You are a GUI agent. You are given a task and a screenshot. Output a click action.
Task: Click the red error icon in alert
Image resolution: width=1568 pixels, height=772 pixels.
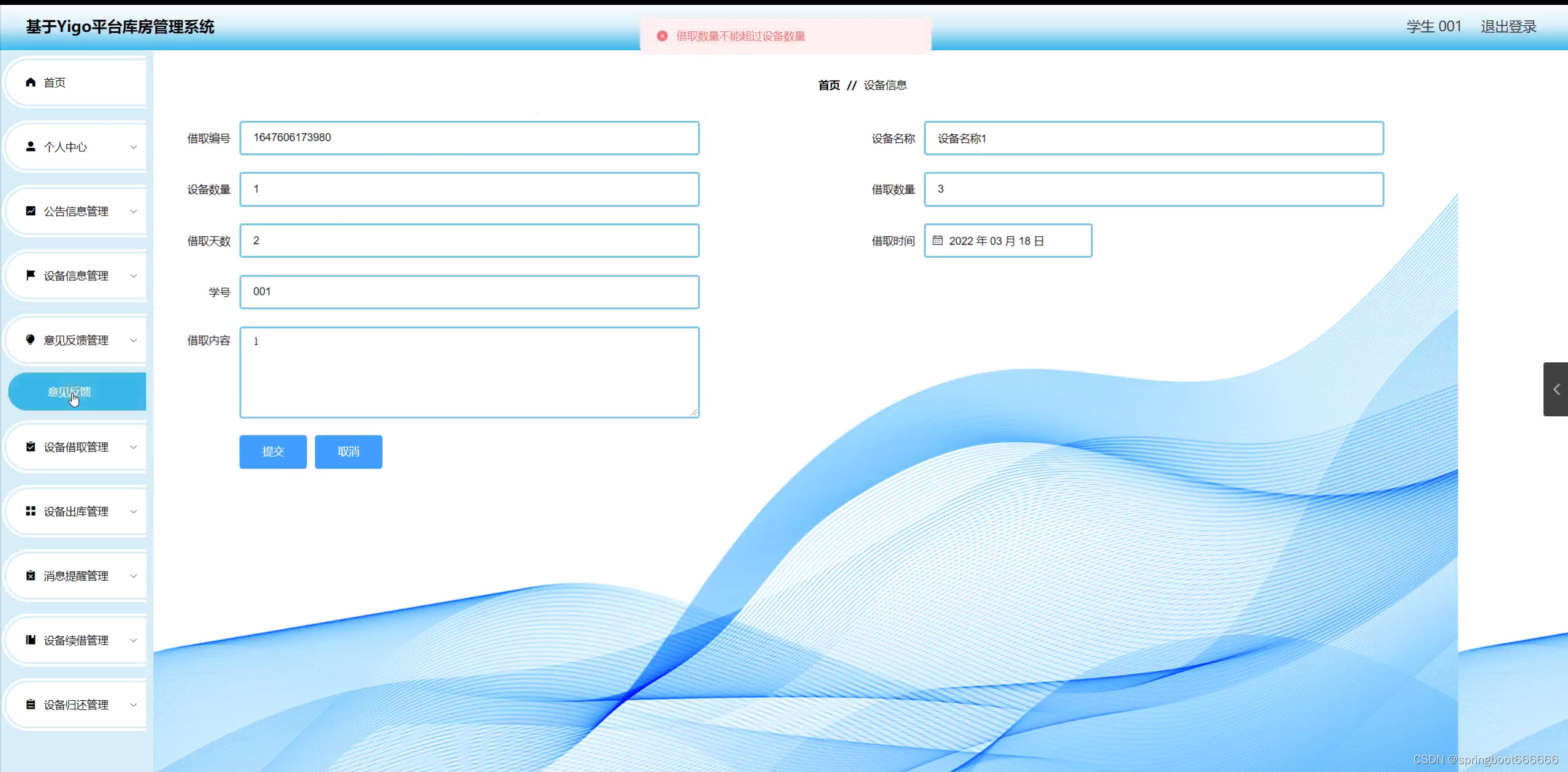pos(662,36)
